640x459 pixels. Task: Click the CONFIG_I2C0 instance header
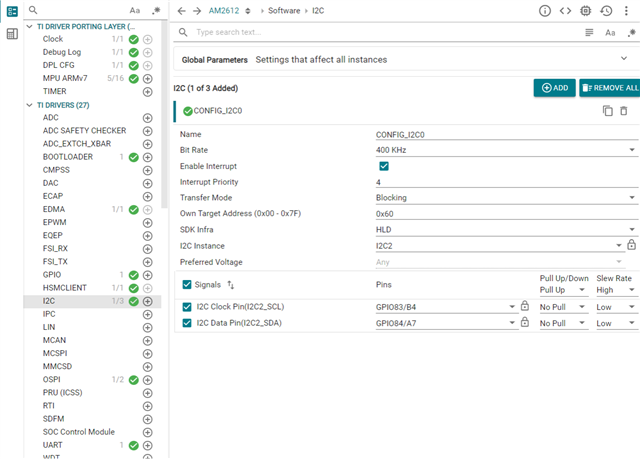218,111
